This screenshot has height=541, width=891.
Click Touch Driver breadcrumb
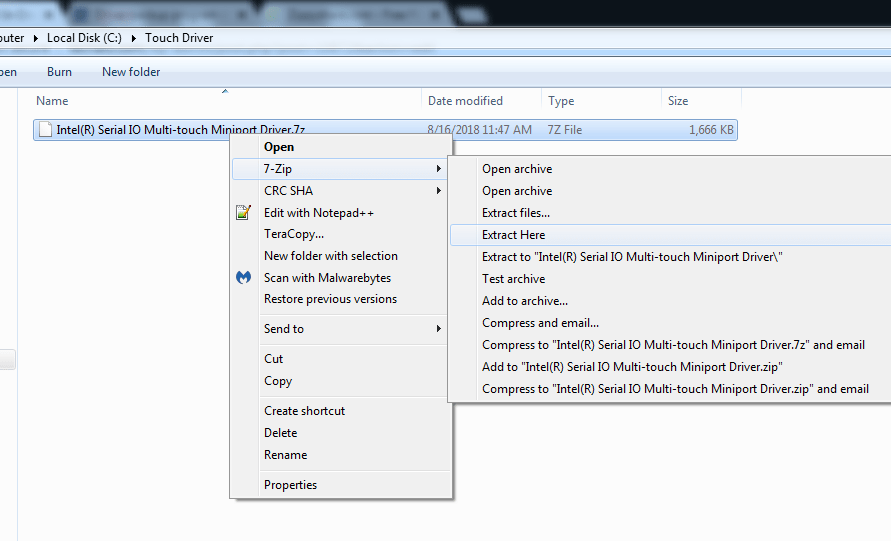pyautogui.click(x=179, y=38)
